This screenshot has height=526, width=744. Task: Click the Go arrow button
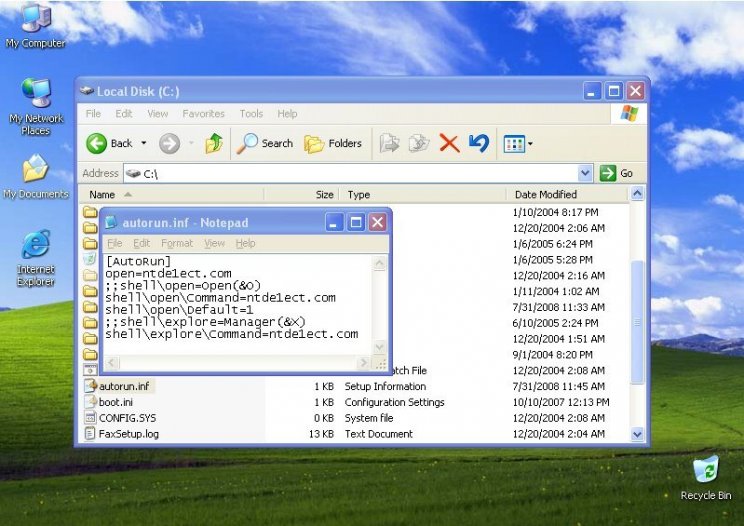pyautogui.click(x=608, y=173)
